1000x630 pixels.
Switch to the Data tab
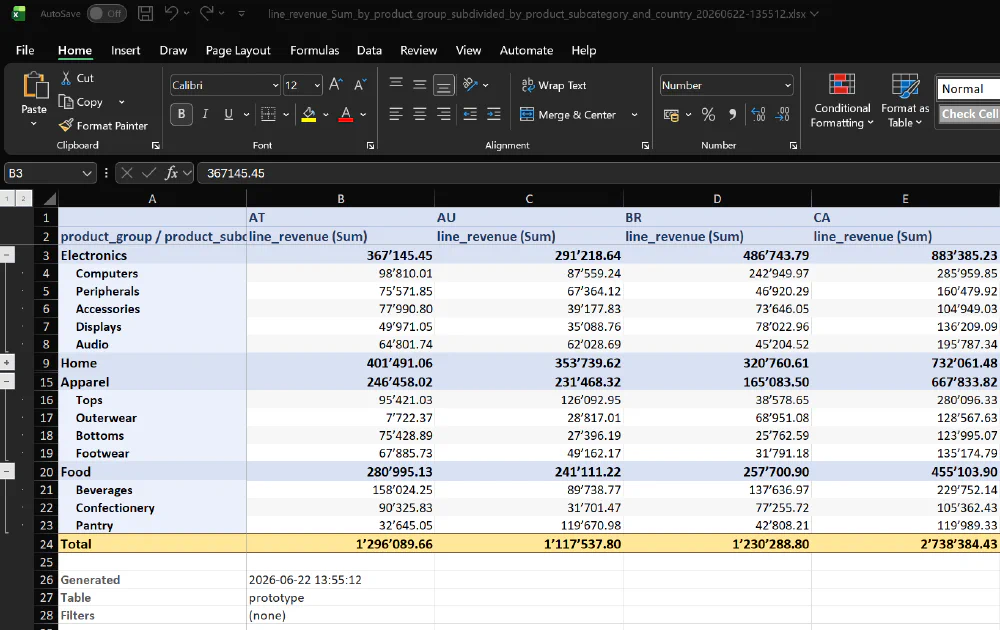click(x=369, y=50)
